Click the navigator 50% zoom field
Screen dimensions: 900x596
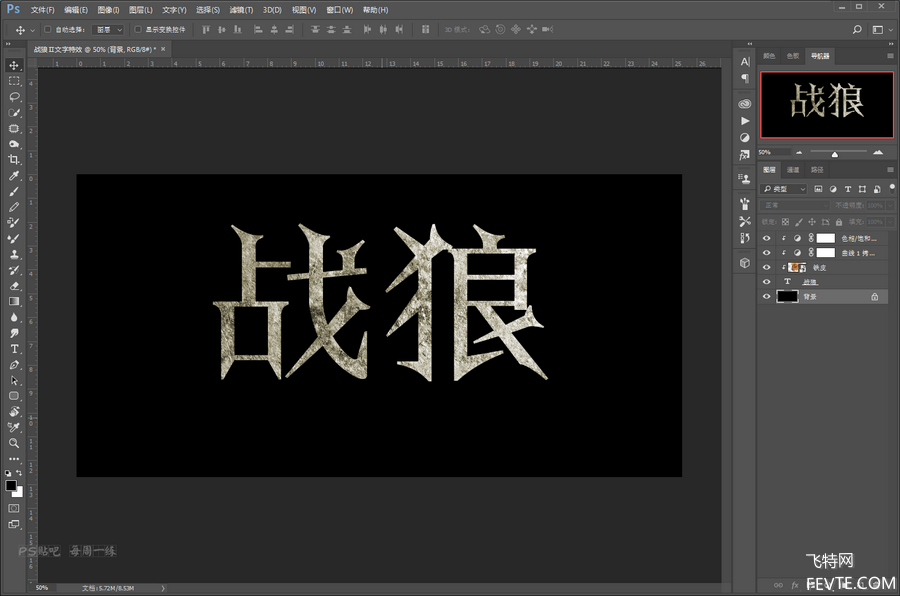click(773, 152)
